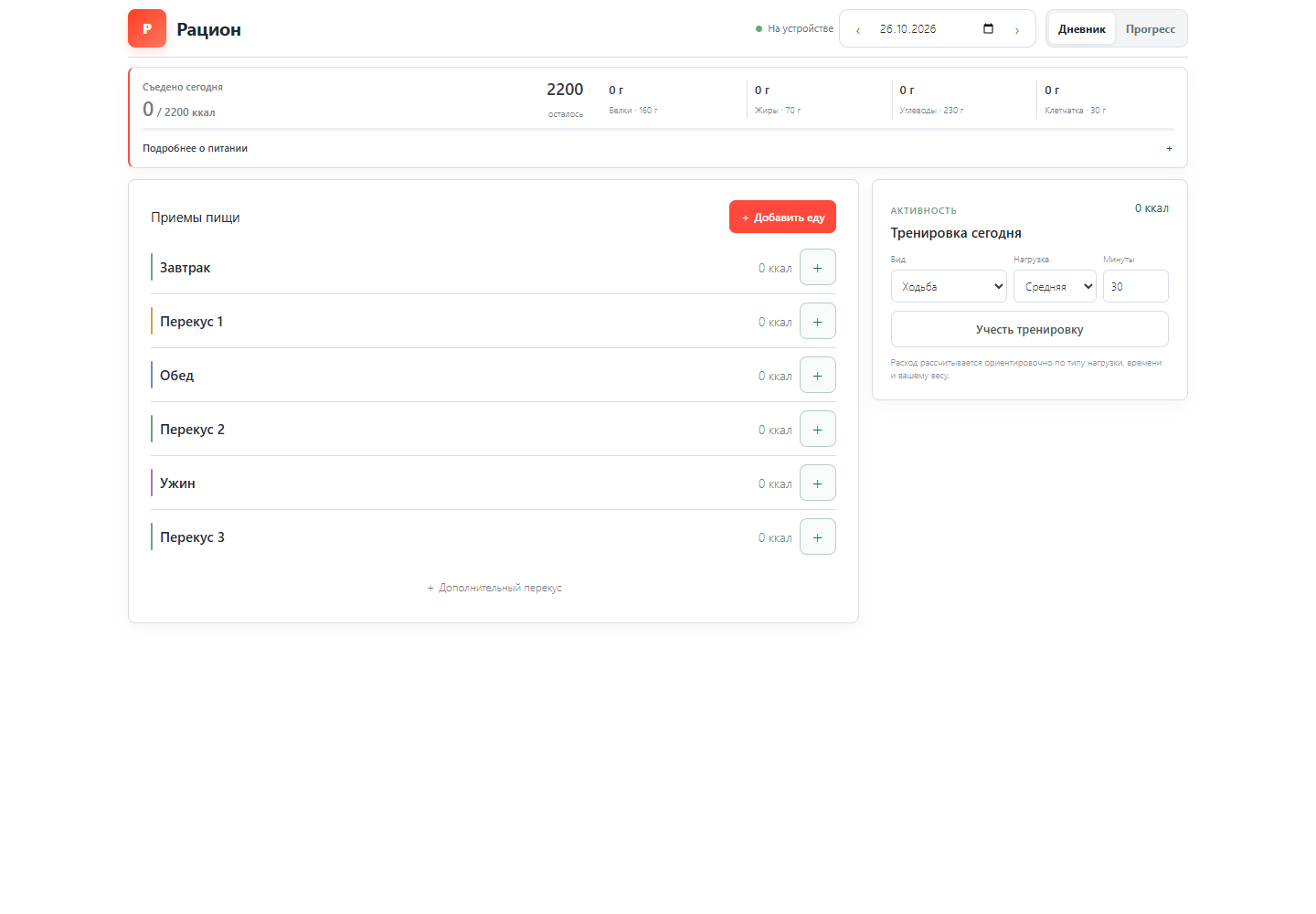Go to next day arrow
Viewport: 1316px width, 914px height.
pyautogui.click(x=1017, y=30)
